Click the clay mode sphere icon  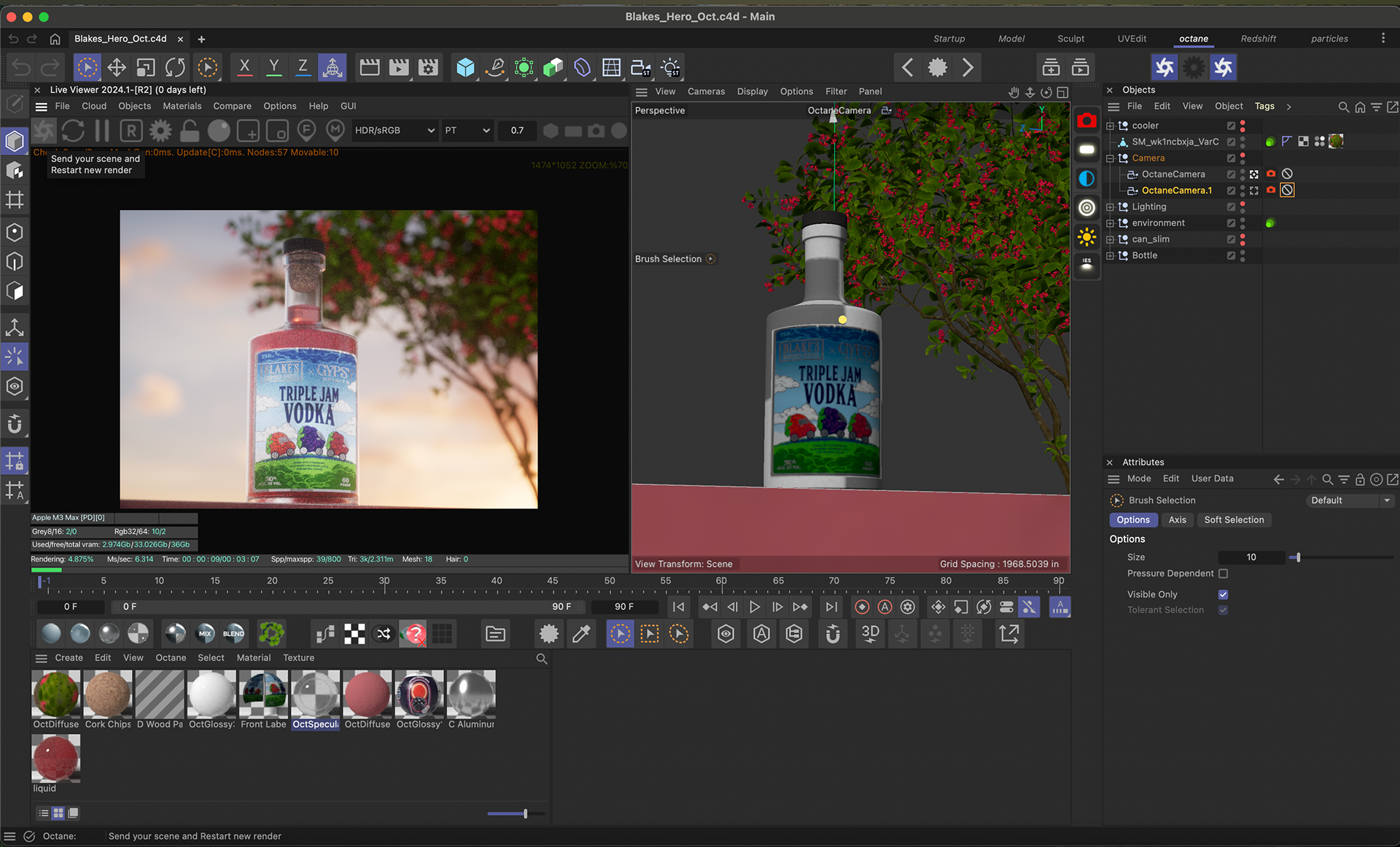tap(219, 131)
